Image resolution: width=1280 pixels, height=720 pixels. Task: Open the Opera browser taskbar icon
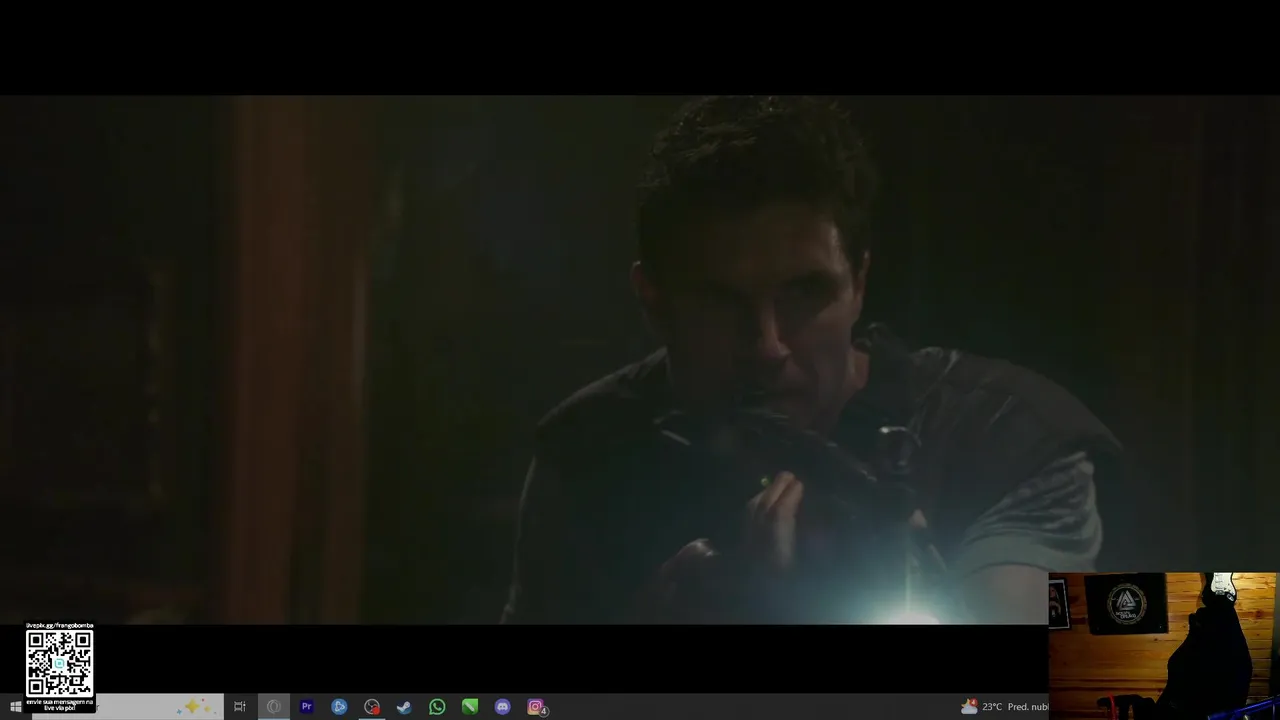point(273,707)
